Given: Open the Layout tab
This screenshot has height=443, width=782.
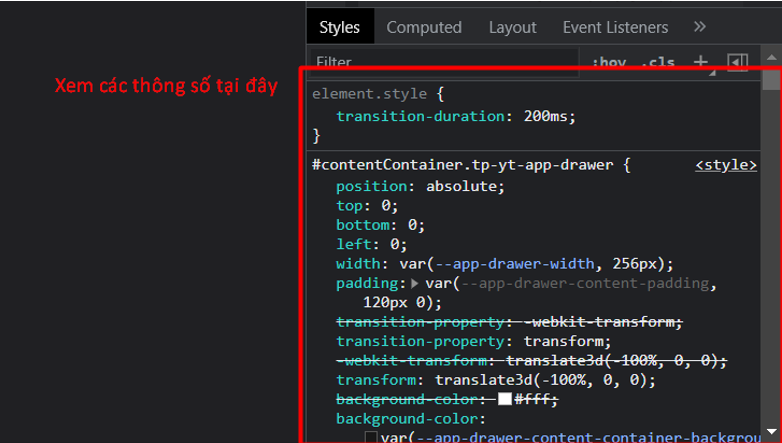Looking at the screenshot, I should 512,27.
